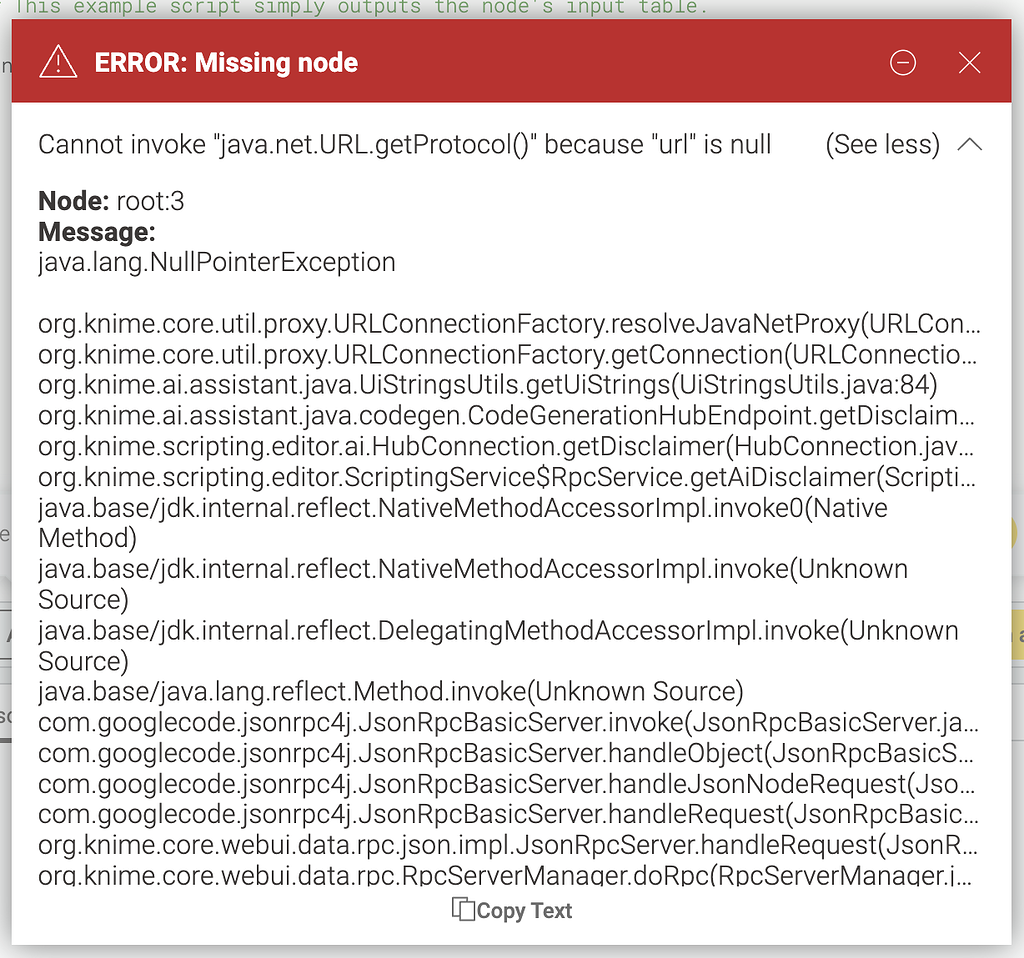Image resolution: width=1024 pixels, height=958 pixels.
Task: Click the copy icon beside Copy Text
Action: (462, 910)
